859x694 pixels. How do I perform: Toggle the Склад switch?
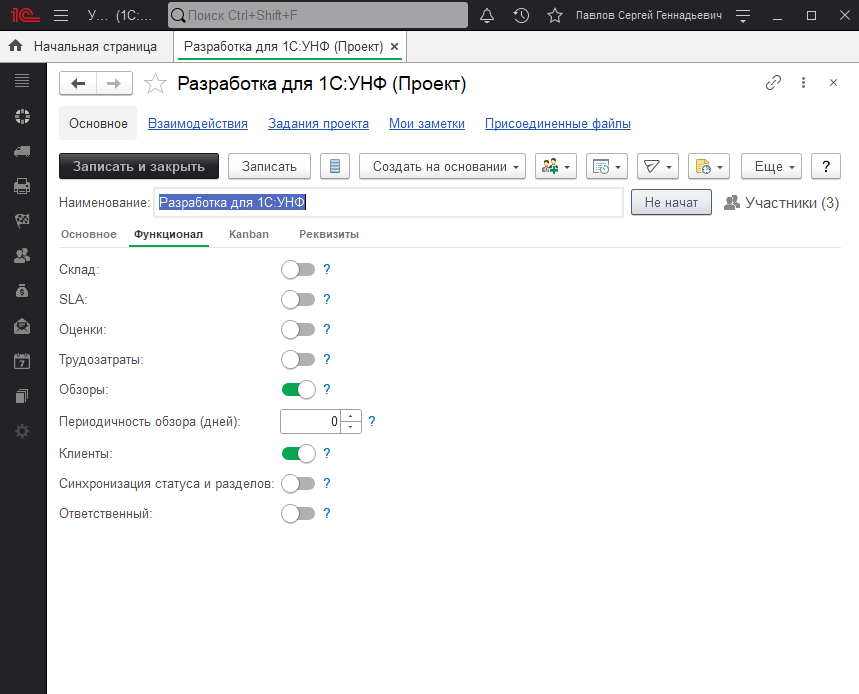pos(298,269)
